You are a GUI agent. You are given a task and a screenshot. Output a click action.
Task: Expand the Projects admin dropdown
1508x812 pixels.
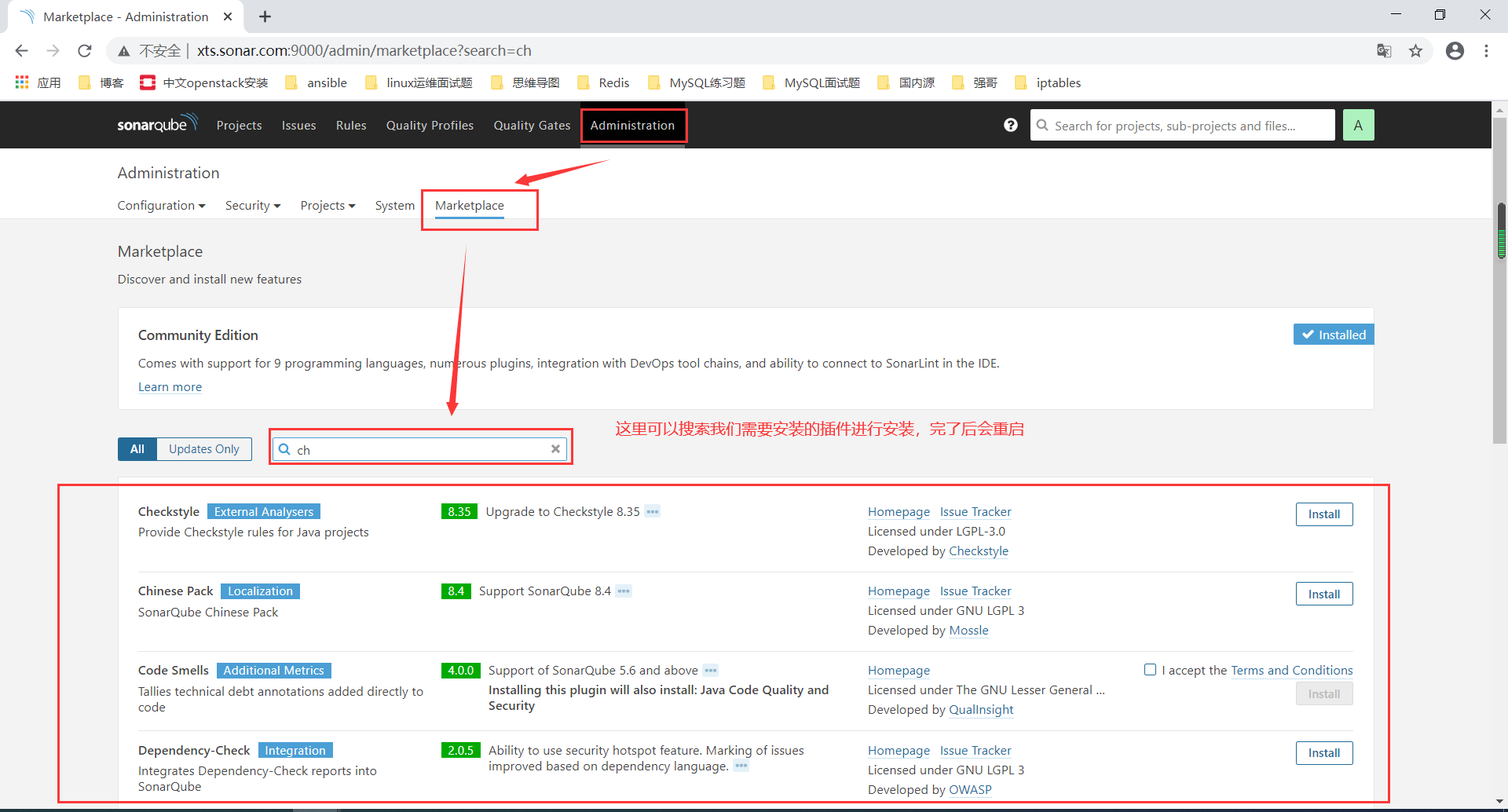pos(328,206)
